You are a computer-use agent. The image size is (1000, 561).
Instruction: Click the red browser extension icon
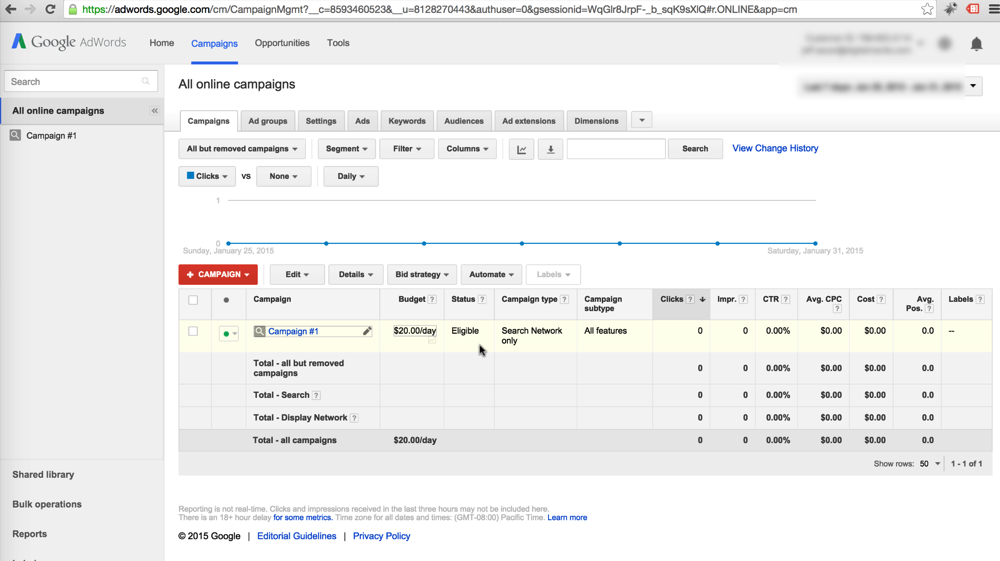[x=973, y=9]
